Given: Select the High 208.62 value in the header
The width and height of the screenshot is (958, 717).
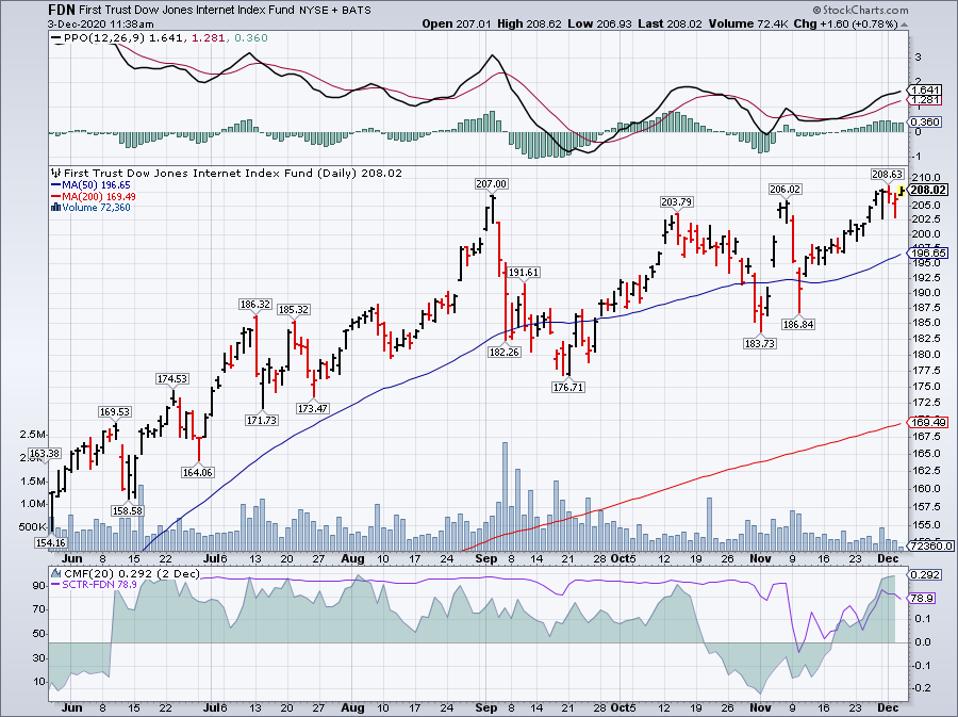Looking at the screenshot, I should point(530,24).
